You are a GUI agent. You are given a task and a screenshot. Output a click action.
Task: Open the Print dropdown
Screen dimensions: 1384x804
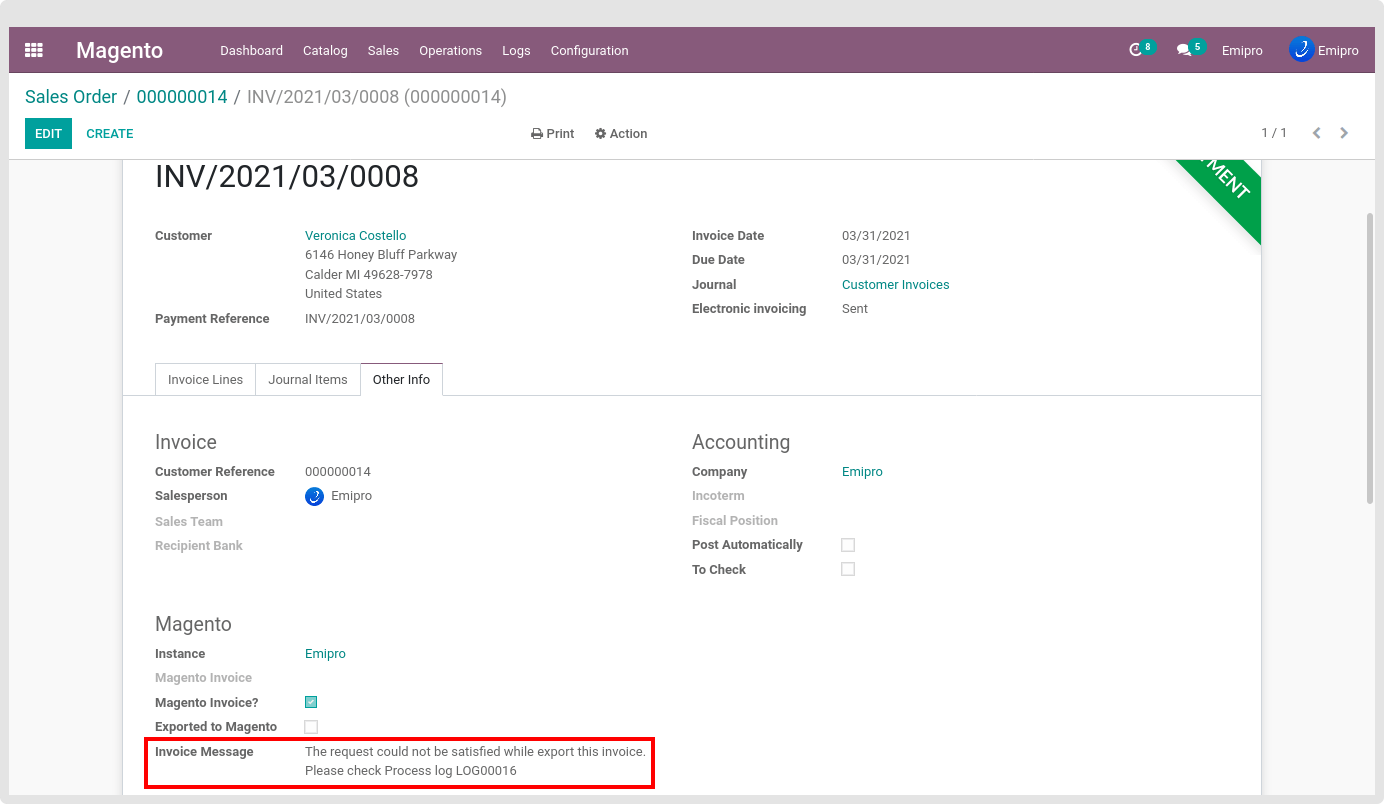click(552, 133)
